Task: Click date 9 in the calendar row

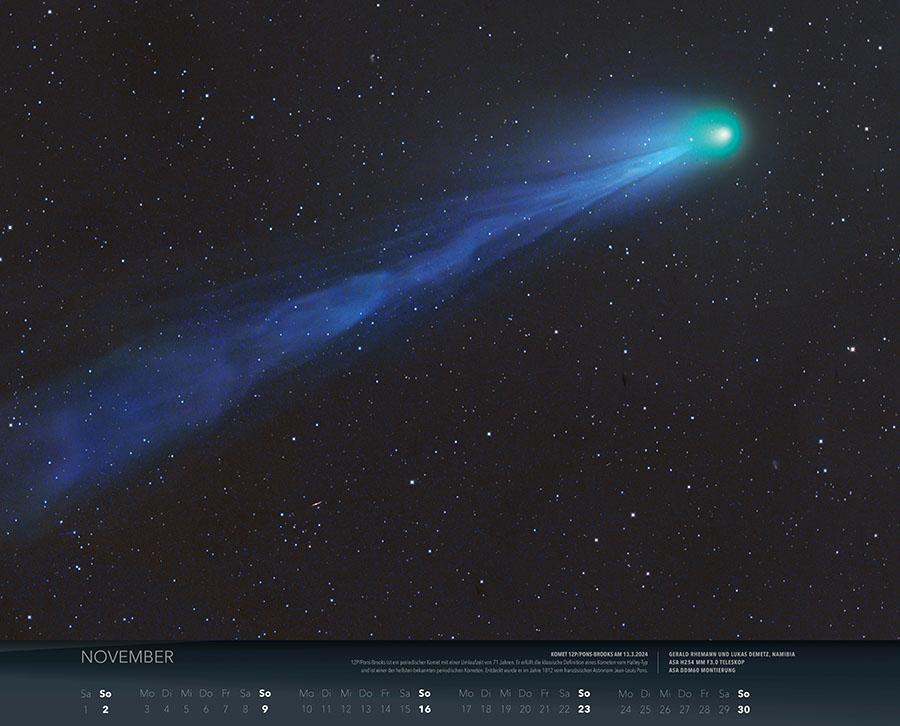Action: 265,709
